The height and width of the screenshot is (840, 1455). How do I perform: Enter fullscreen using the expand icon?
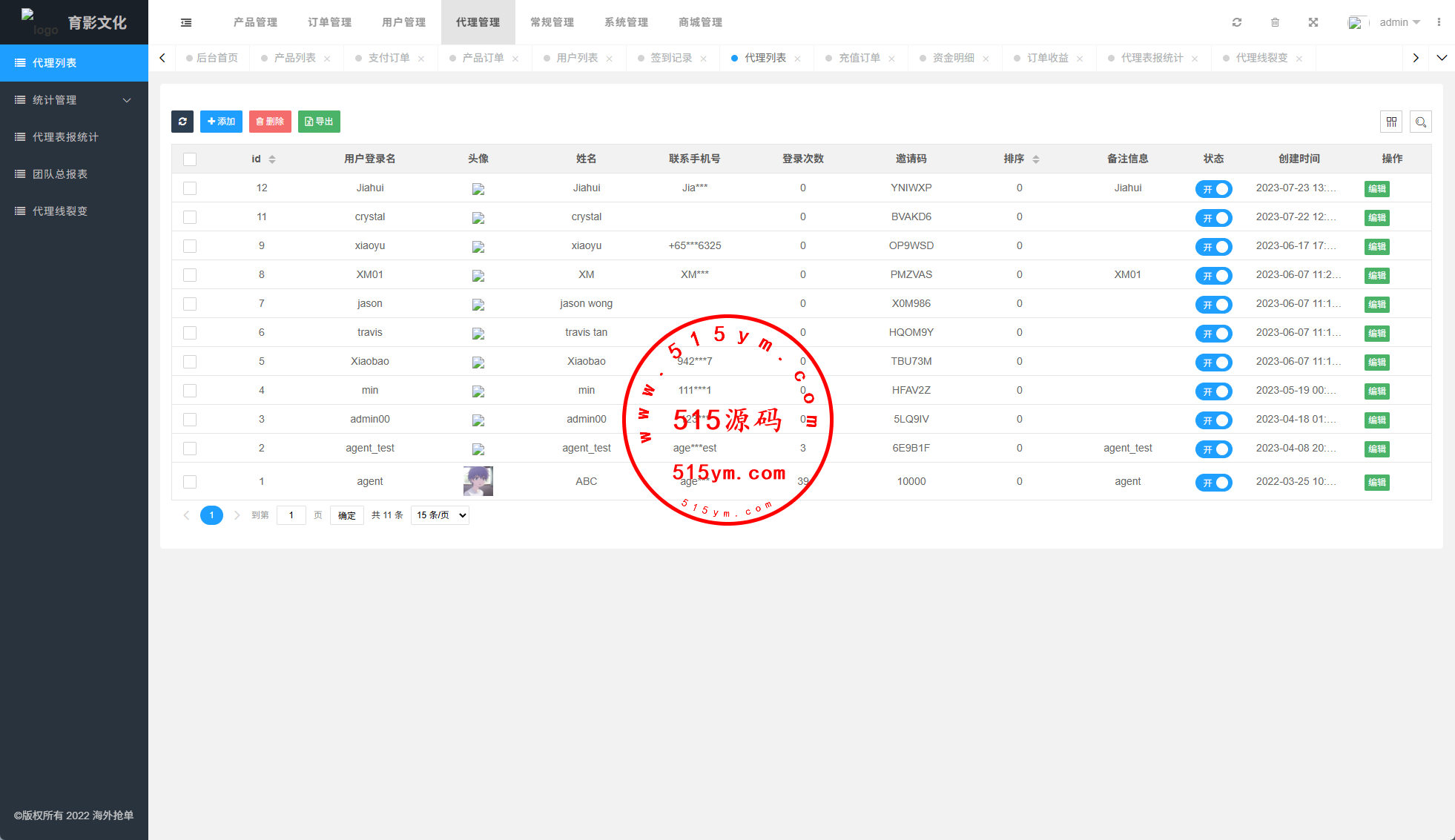pyautogui.click(x=1313, y=22)
